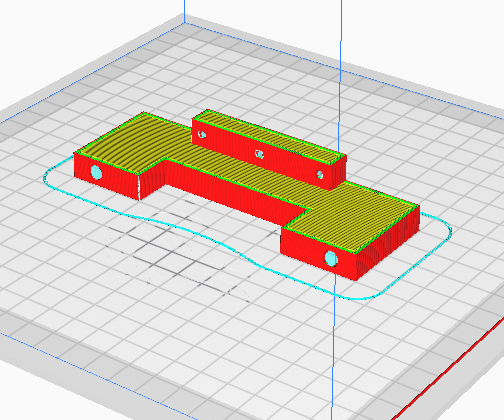Click the cyan hole on the right block
The image size is (504, 420).
(x=331, y=259)
